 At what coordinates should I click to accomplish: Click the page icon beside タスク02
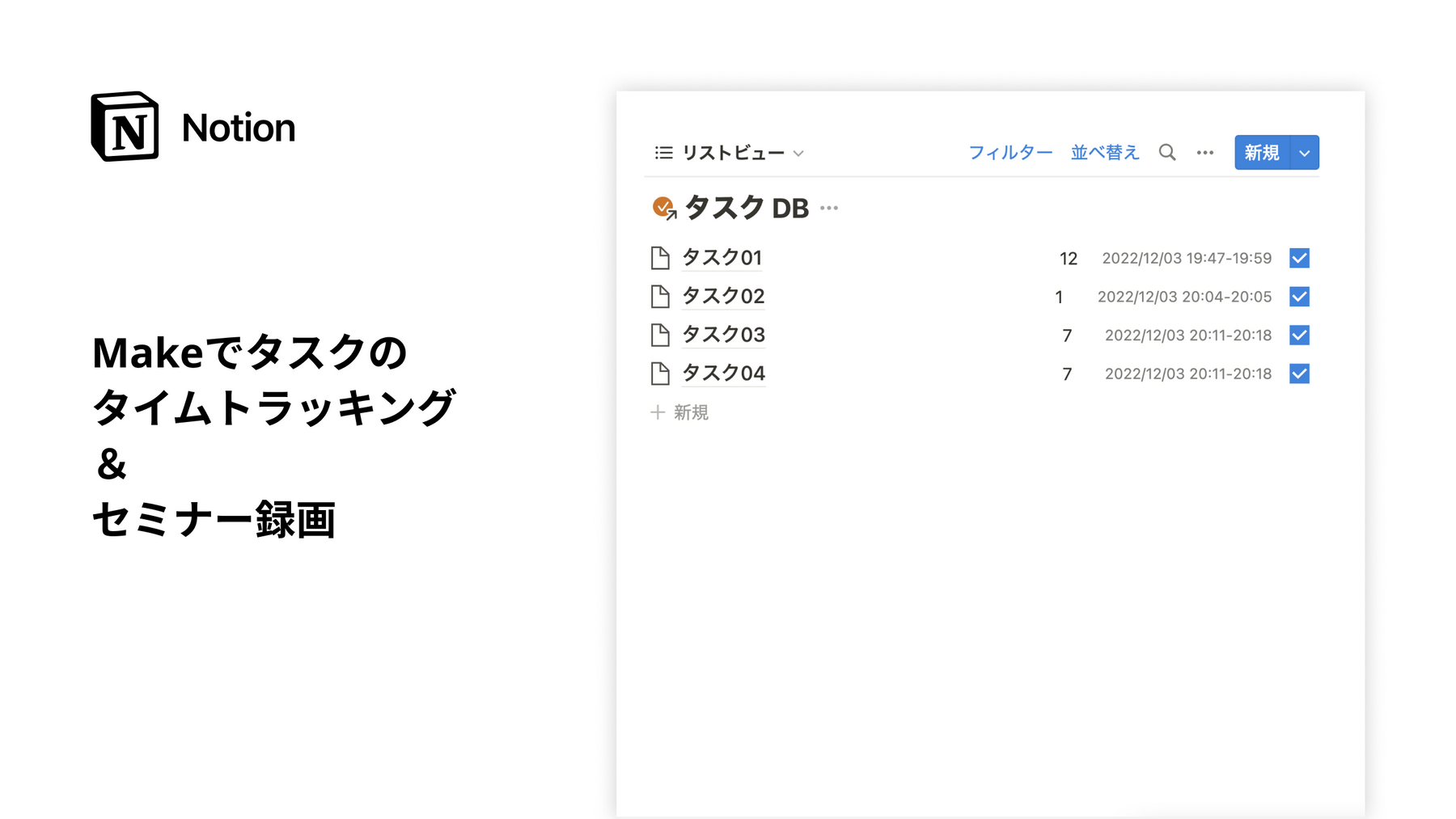click(x=660, y=297)
